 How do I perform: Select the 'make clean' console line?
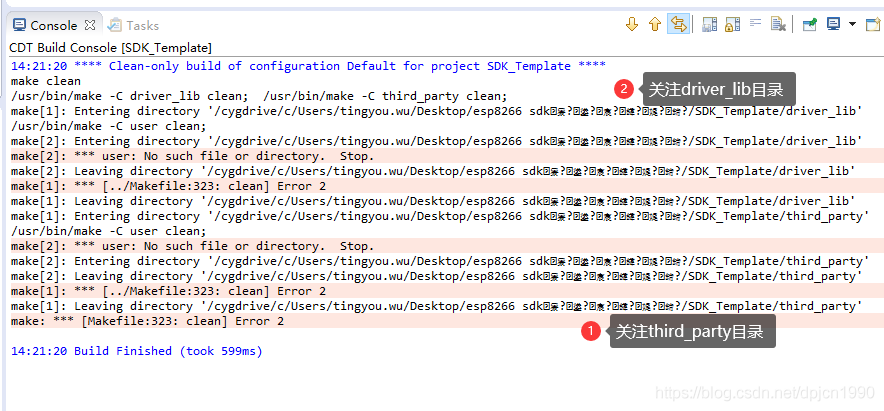[x=46, y=81]
